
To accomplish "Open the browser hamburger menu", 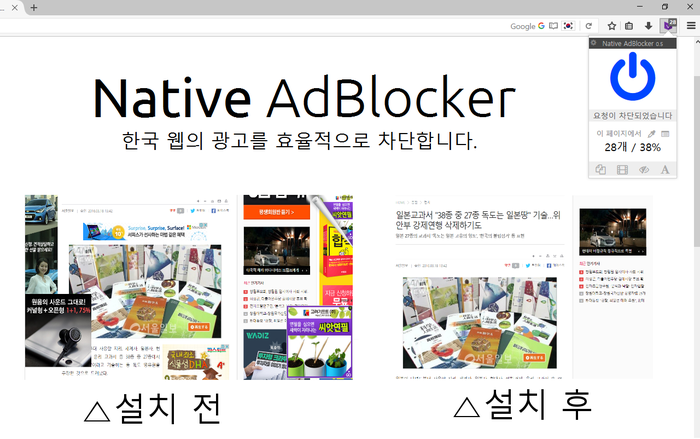I will (691, 26).
